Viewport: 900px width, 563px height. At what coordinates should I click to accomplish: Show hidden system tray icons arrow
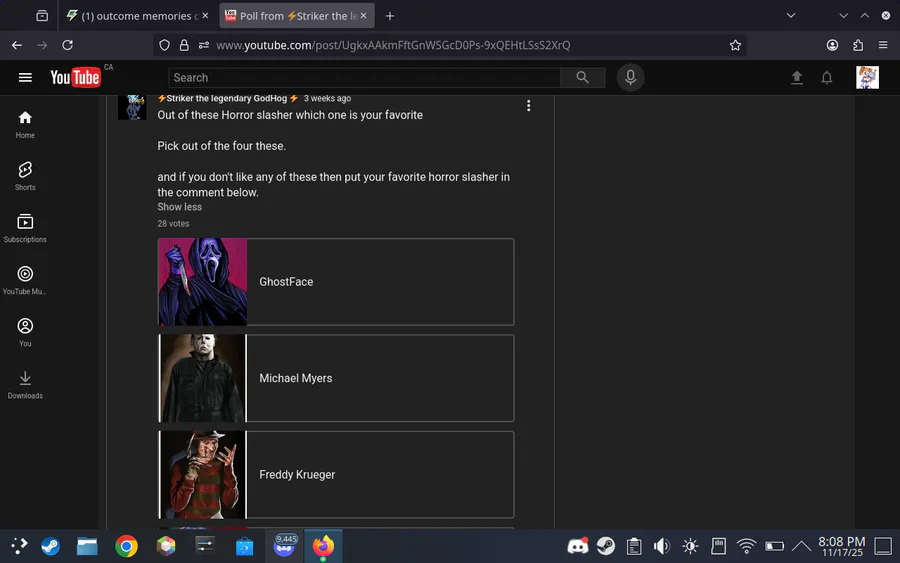(801, 546)
